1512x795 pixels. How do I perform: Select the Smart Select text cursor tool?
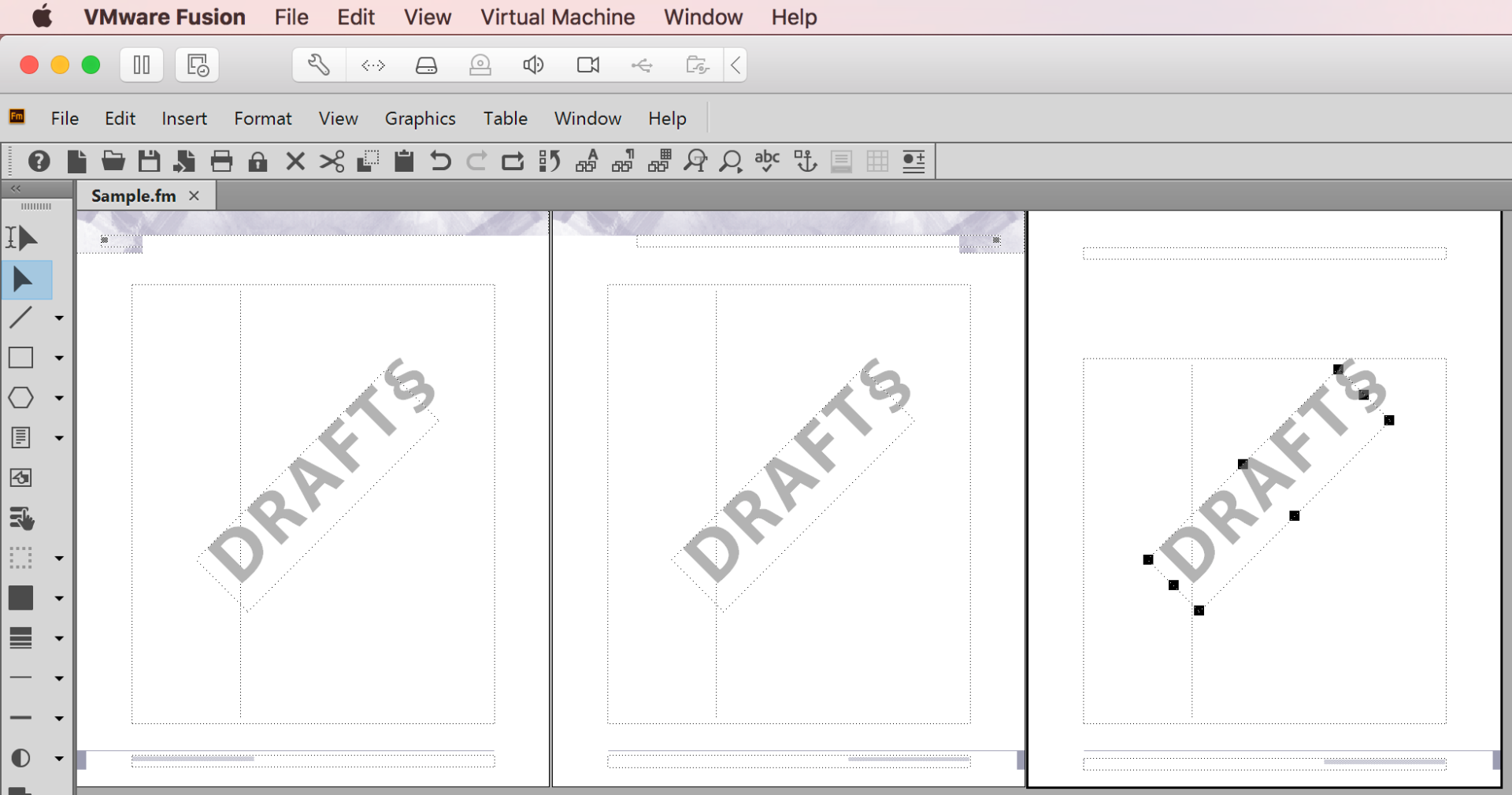click(x=22, y=237)
